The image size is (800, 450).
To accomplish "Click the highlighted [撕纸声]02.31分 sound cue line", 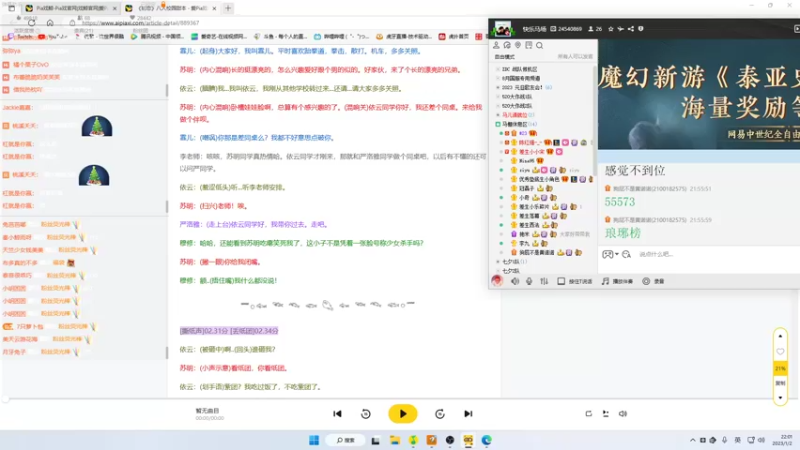I will click(229, 331).
